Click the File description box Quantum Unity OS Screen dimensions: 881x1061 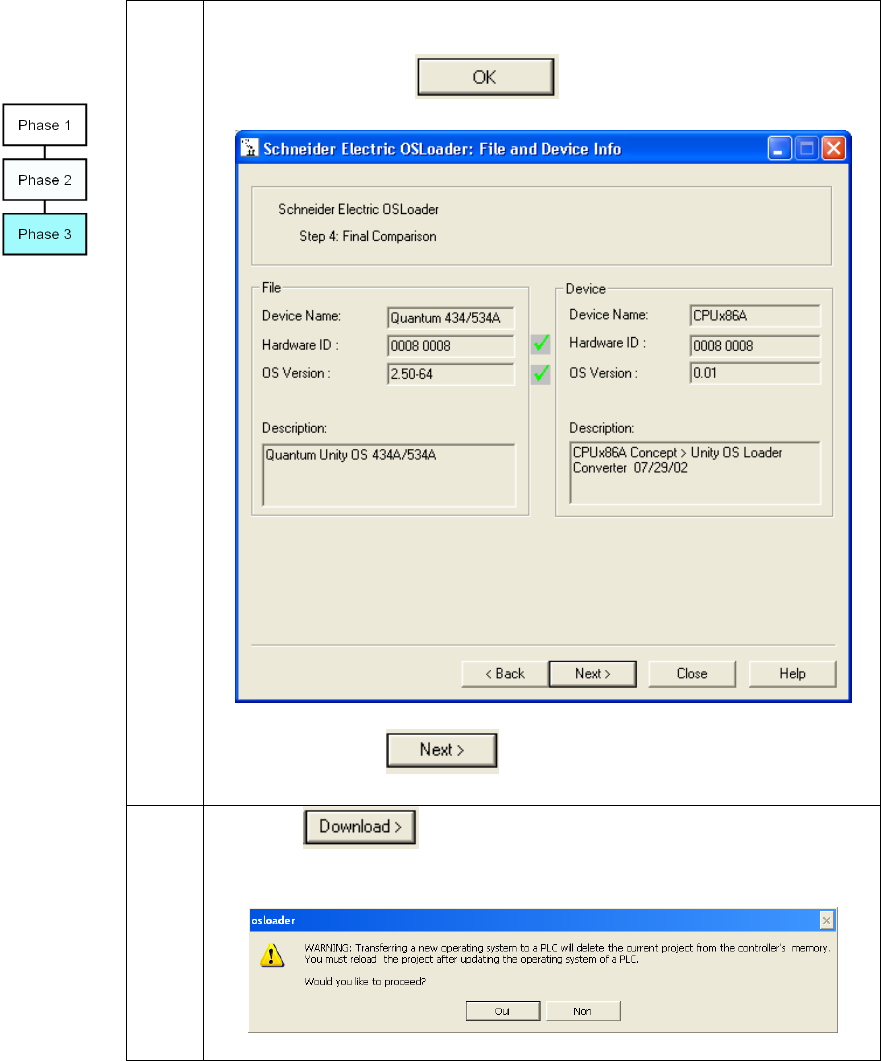tap(388, 475)
